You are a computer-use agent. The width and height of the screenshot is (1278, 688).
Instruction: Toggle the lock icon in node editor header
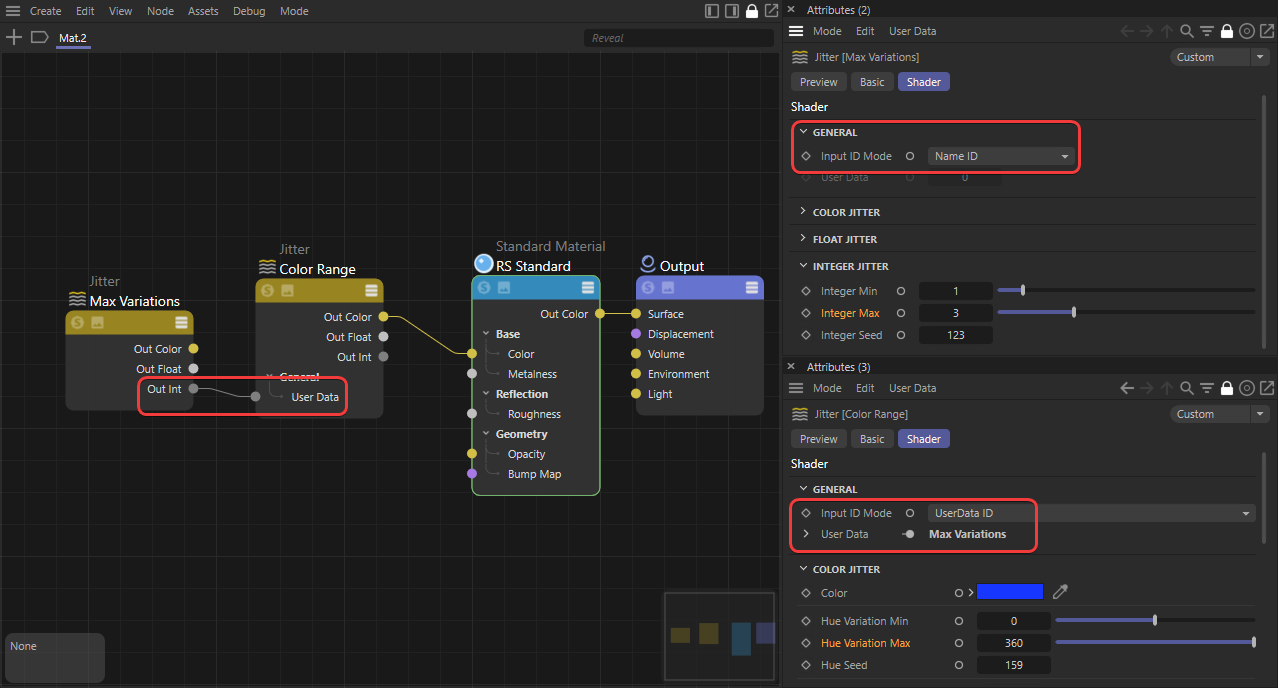(x=752, y=11)
